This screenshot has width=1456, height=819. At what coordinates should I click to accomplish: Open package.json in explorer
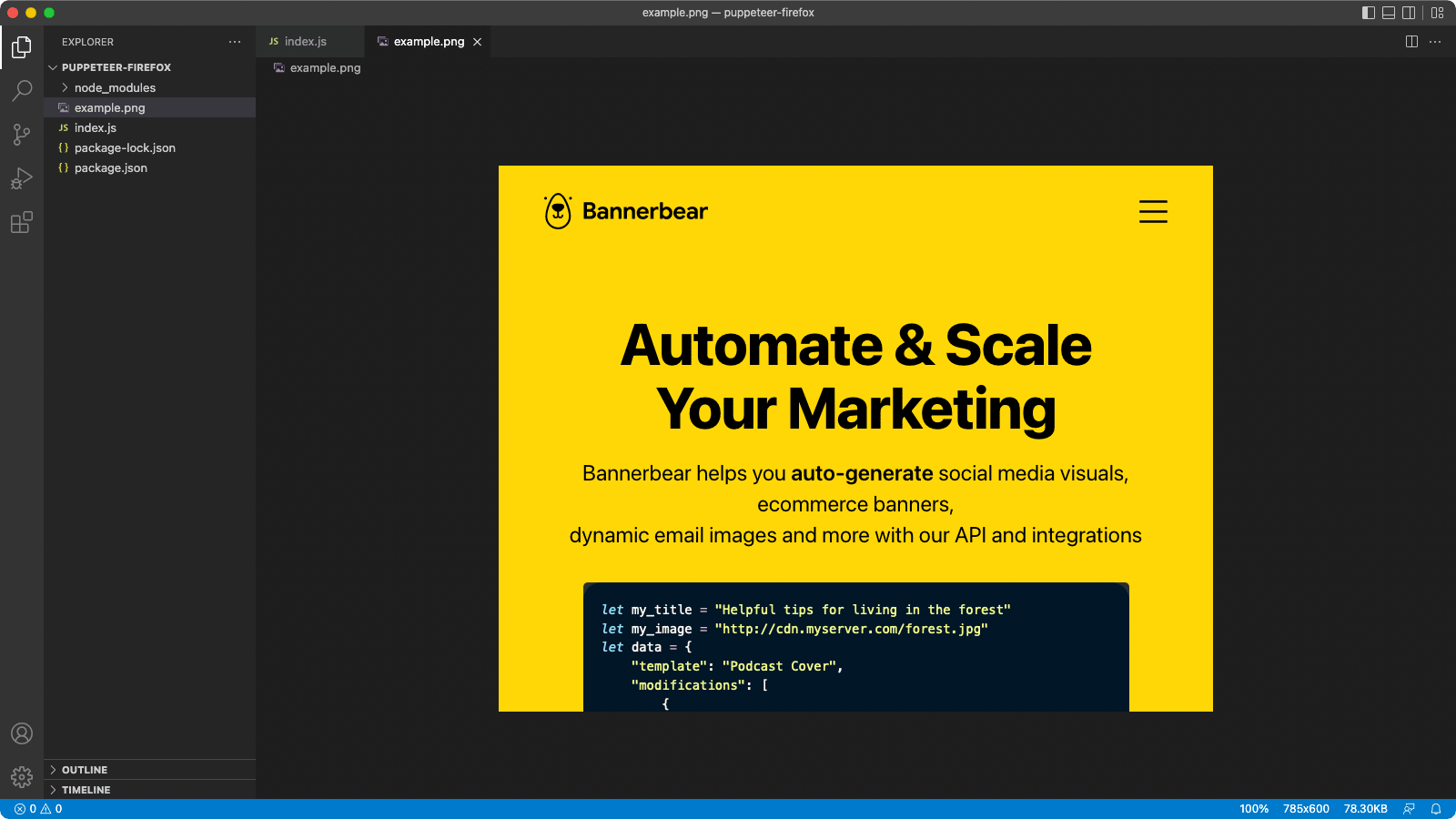(149, 167)
